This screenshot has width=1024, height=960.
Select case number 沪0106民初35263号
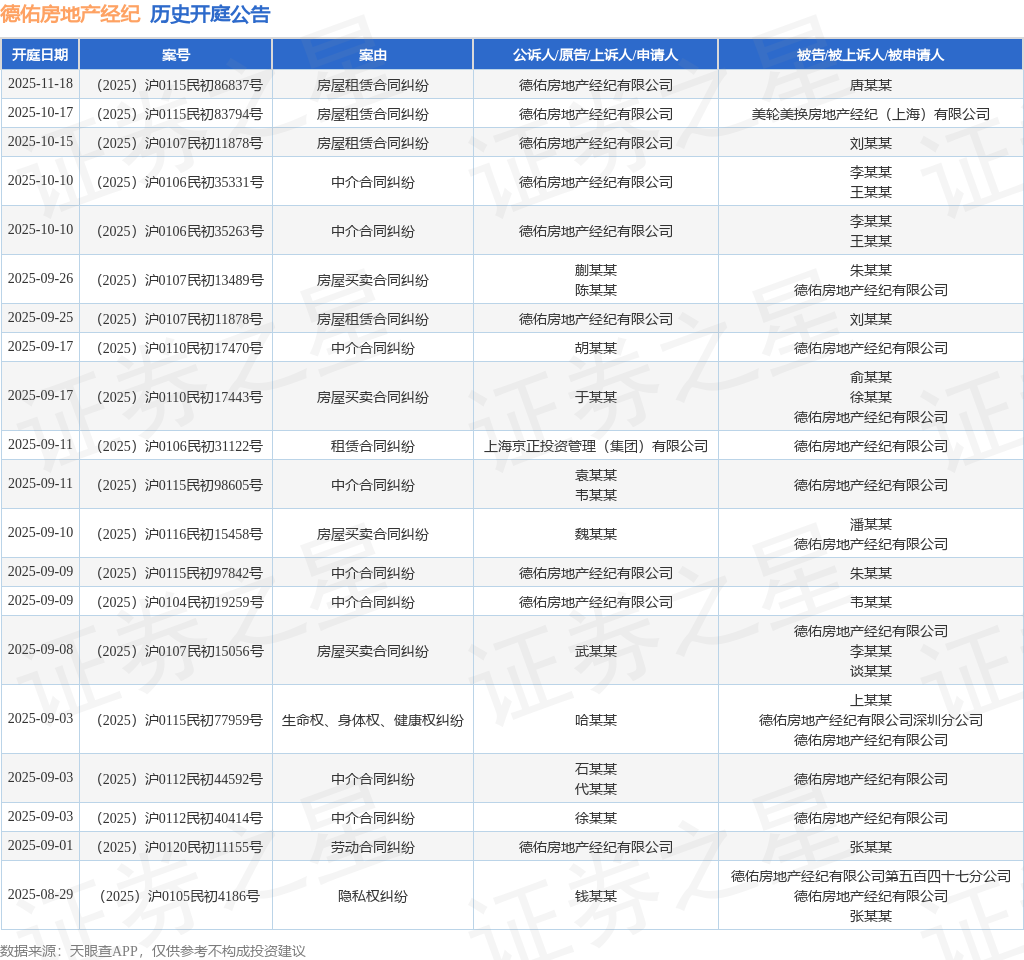(x=180, y=231)
